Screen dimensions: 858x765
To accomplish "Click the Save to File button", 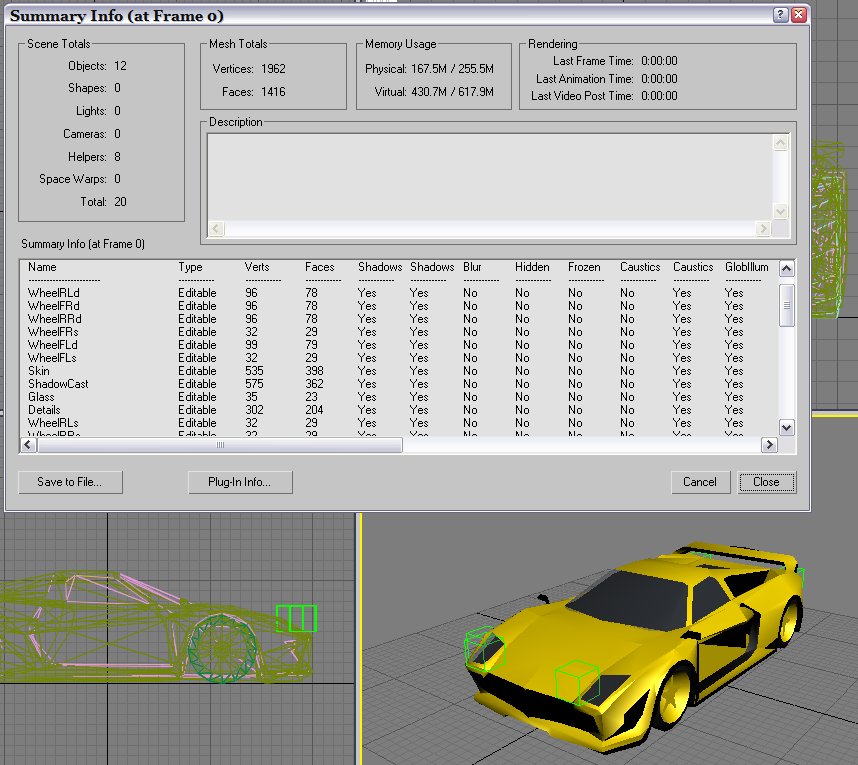I will 70,482.
